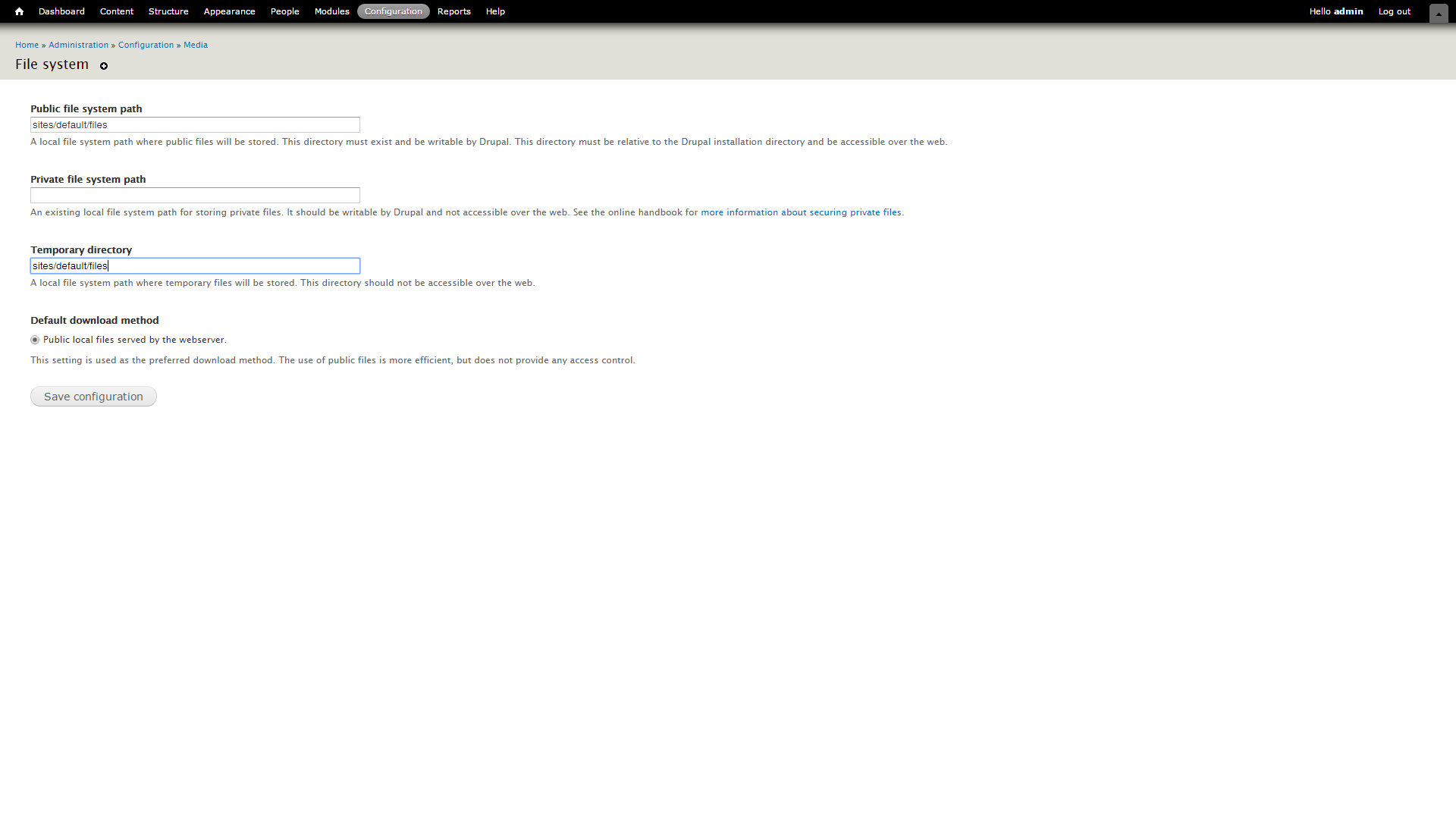Viewport: 1456px width, 819px height.
Task: Click the home icon in the navigation bar
Action: tap(19, 11)
